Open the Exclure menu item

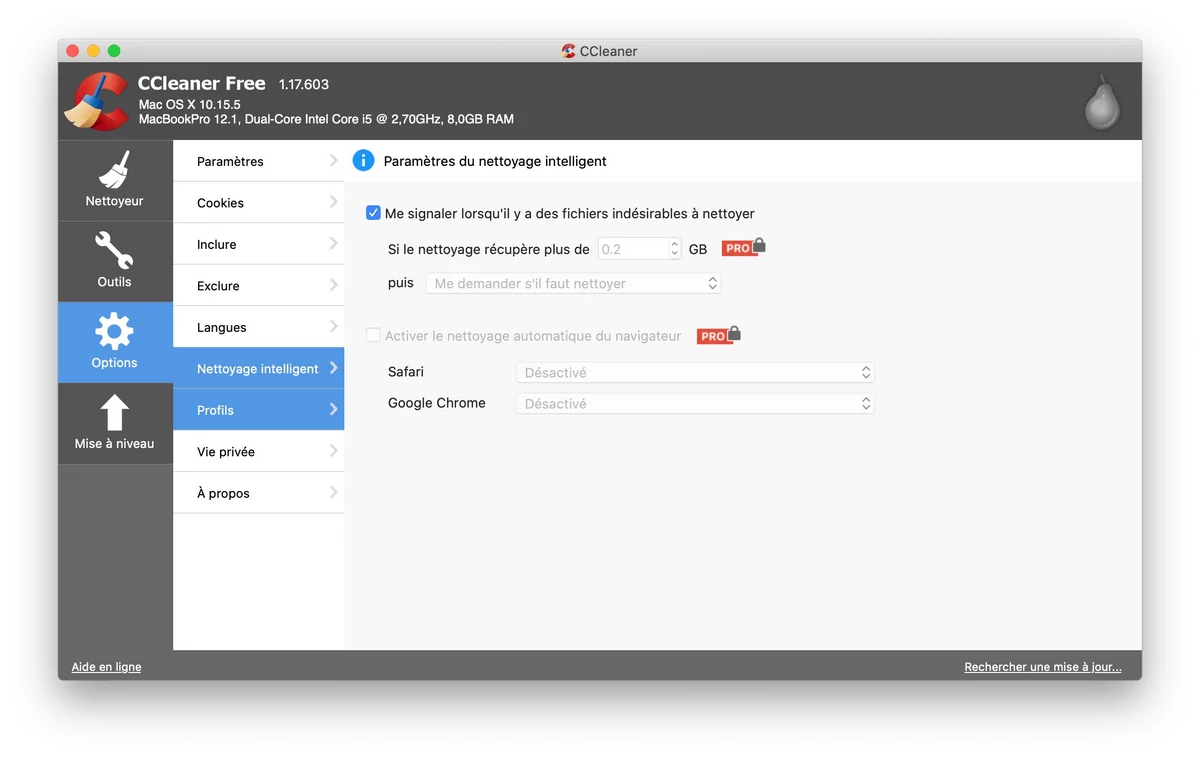point(259,286)
